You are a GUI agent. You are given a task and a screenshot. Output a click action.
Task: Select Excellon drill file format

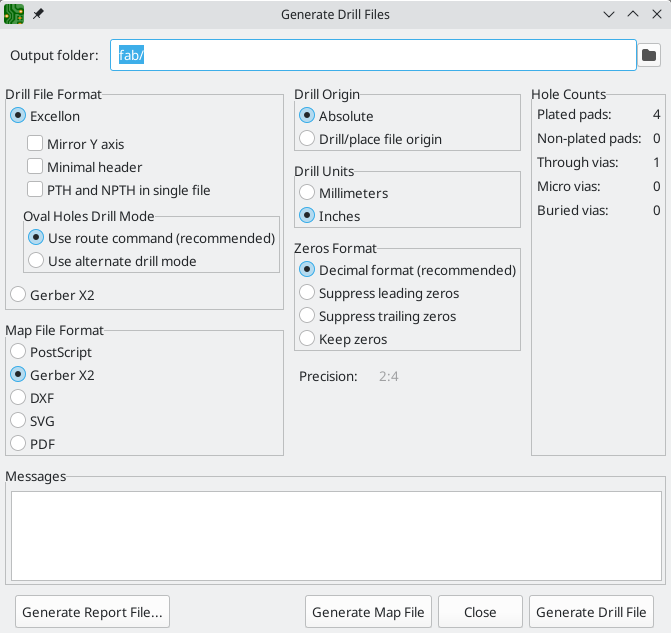pyautogui.click(x=45, y=116)
